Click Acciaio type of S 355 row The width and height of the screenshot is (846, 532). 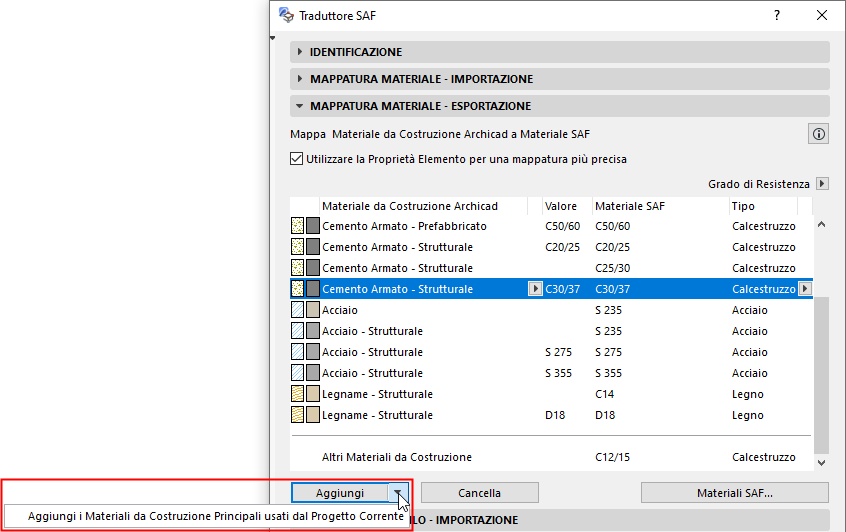point(750,373)
